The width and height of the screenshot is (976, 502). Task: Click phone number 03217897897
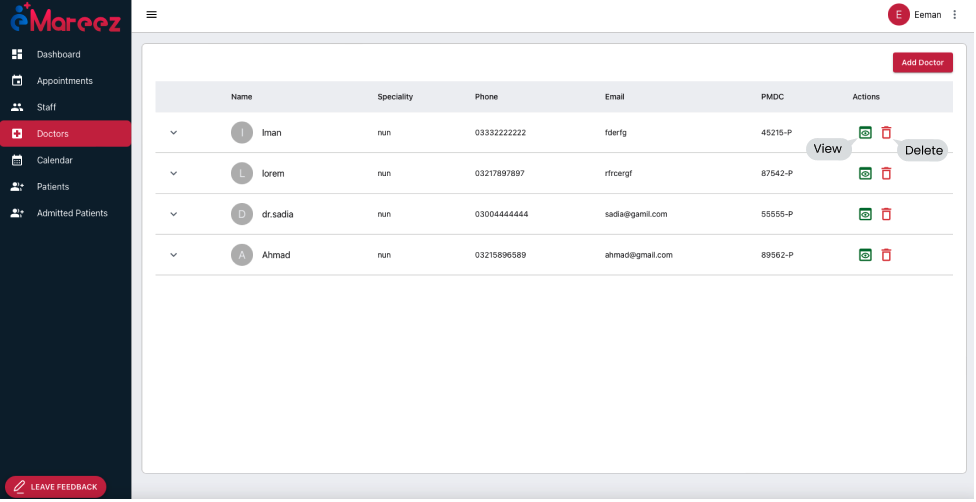(x=500, y=173)
